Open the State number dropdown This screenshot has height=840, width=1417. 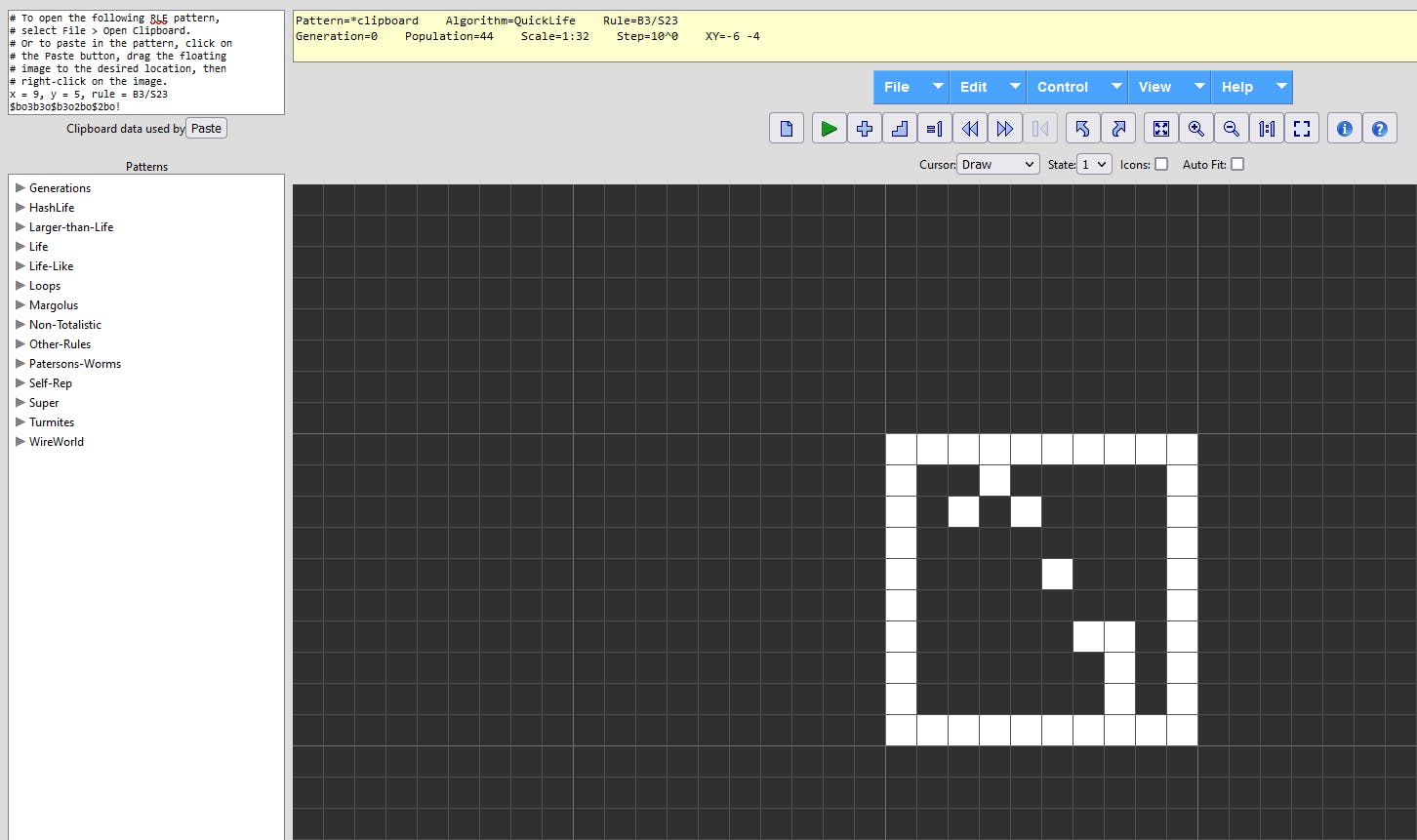1093,165
